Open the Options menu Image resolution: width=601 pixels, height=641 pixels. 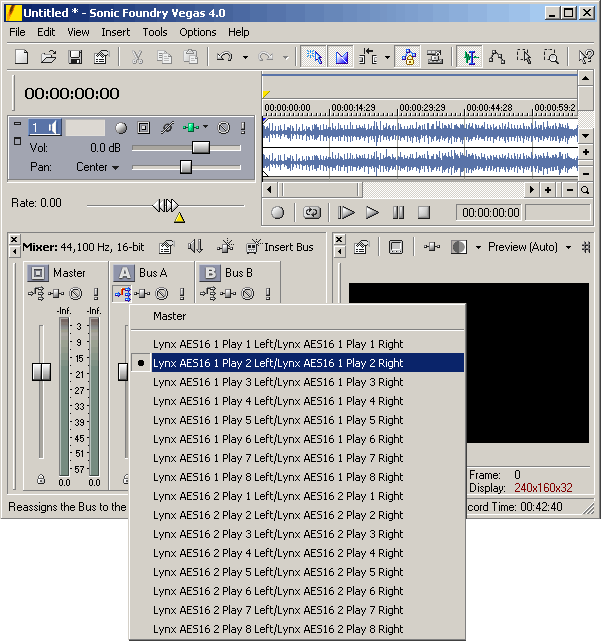(x=197, y=32)
